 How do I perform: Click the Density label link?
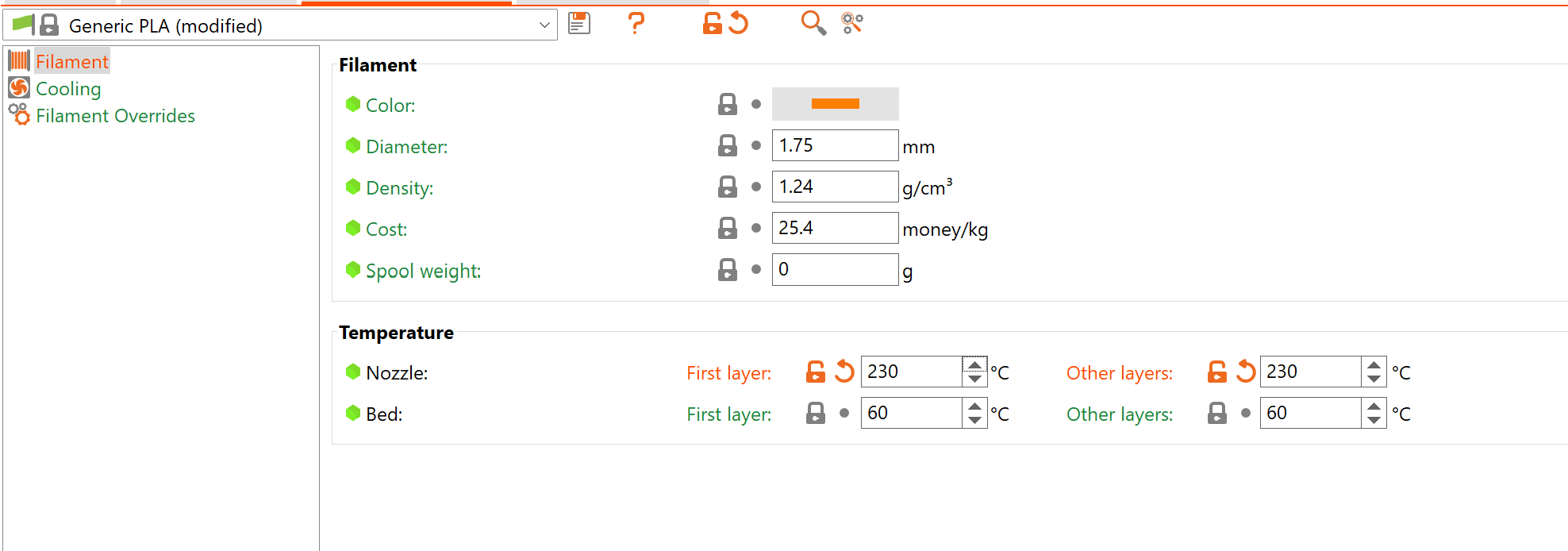click(x=399, y=188)
